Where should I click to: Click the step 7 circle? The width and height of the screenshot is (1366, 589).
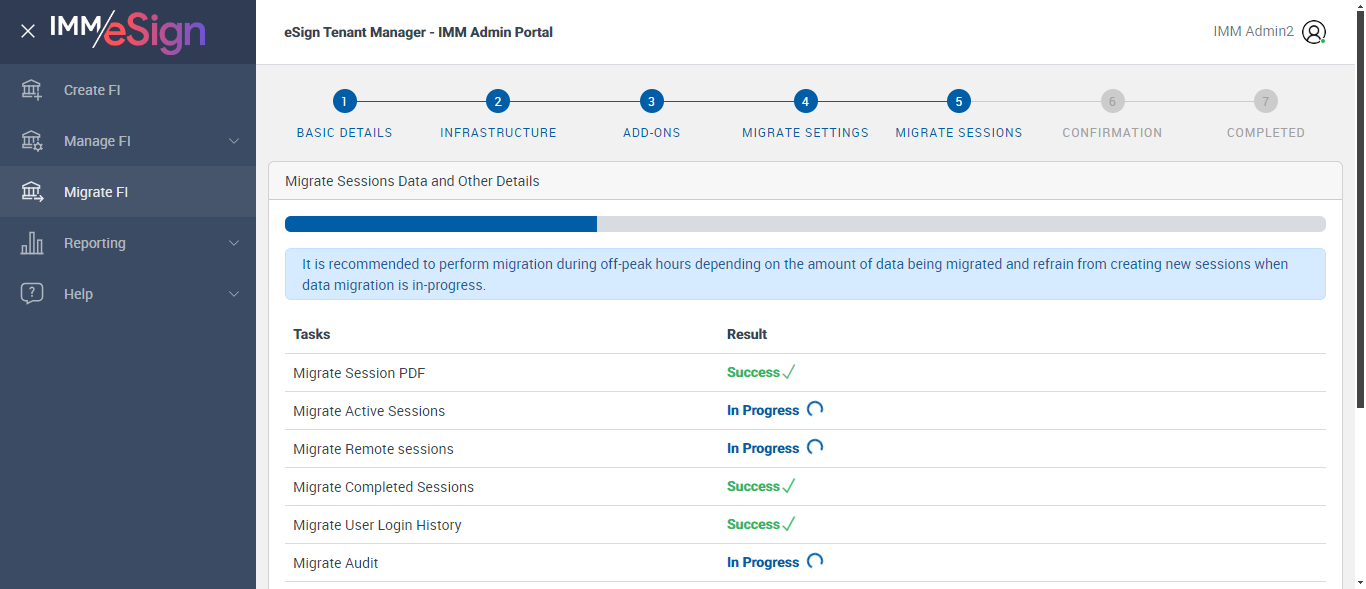(1266, 101)
